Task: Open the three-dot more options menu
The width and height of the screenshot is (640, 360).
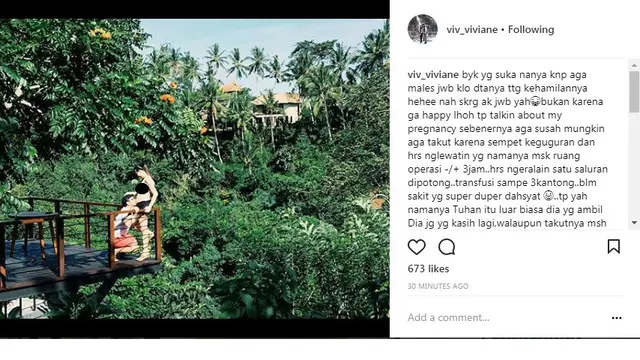Action: pos(617,318)
